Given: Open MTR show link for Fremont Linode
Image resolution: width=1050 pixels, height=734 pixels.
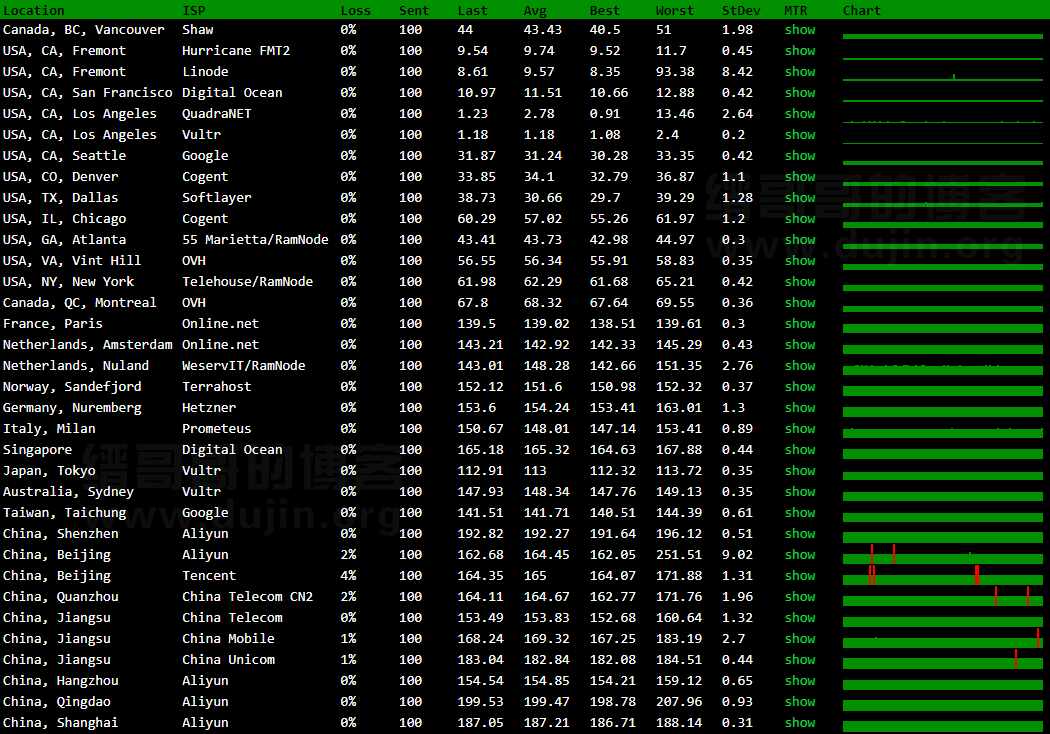Looking at the screenshot, I should pos(800,72).
